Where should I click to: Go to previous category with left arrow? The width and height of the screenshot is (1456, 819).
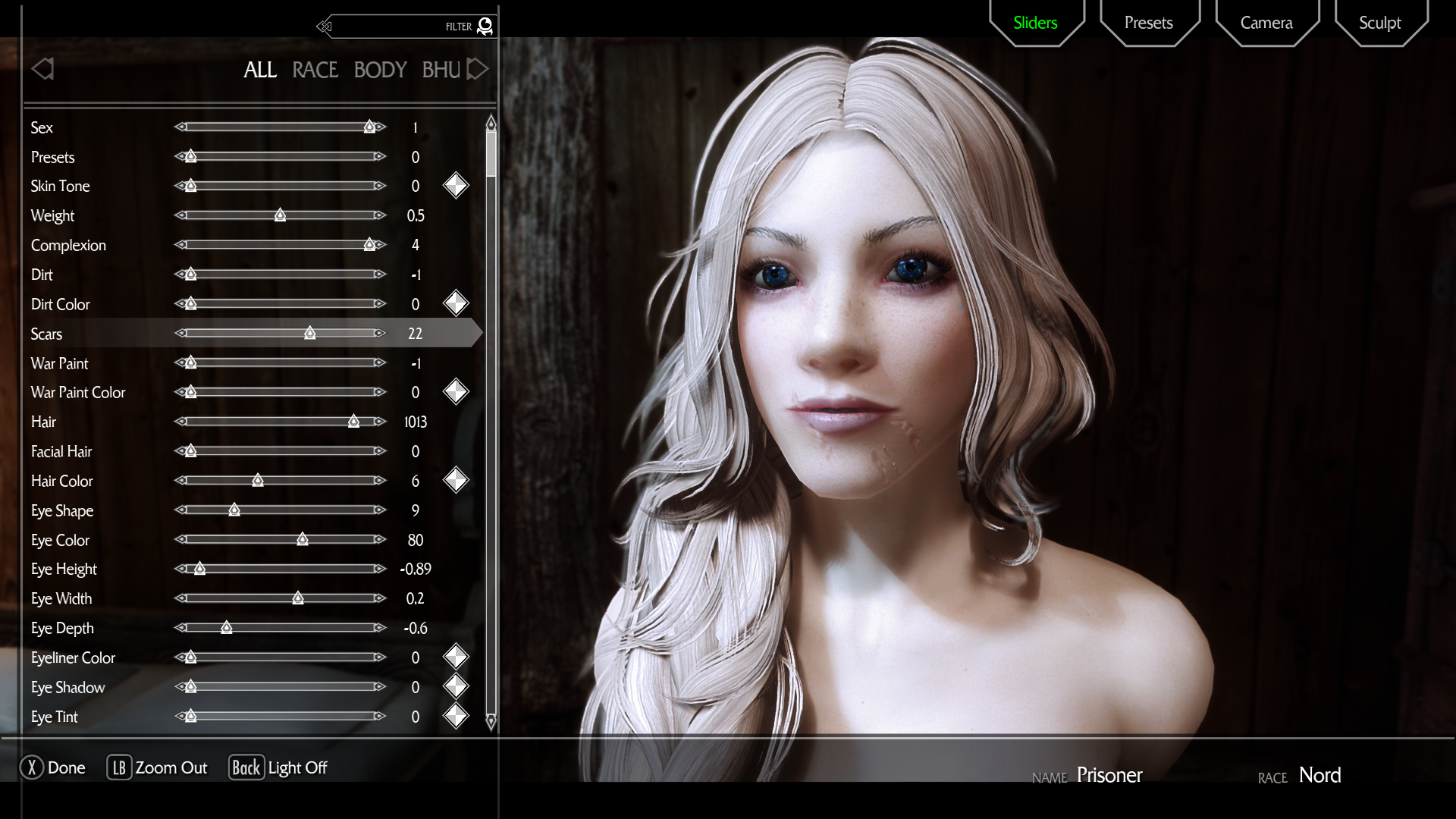pos(42,69)
